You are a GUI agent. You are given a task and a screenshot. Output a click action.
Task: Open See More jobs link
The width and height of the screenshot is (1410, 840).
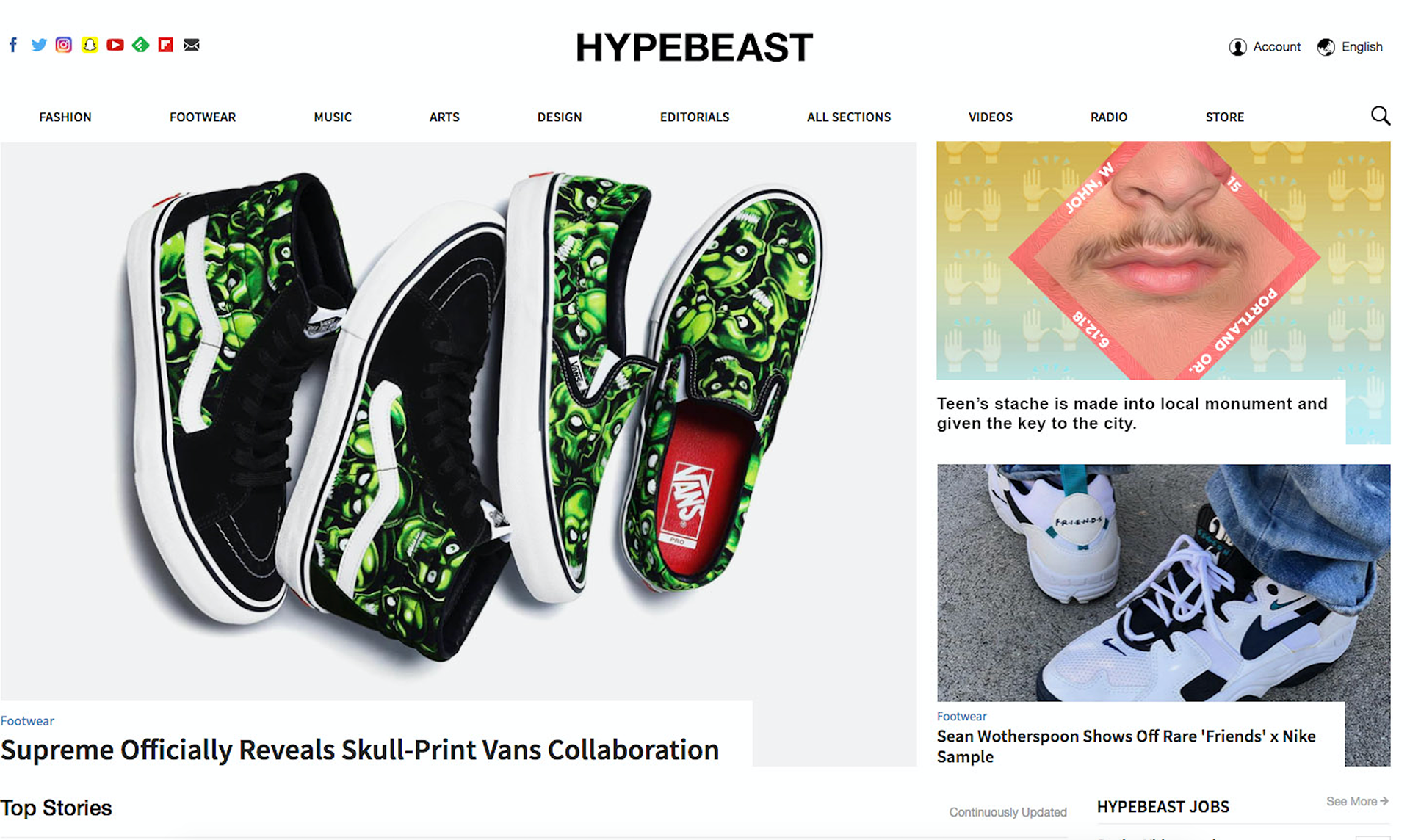point(1357,801)
